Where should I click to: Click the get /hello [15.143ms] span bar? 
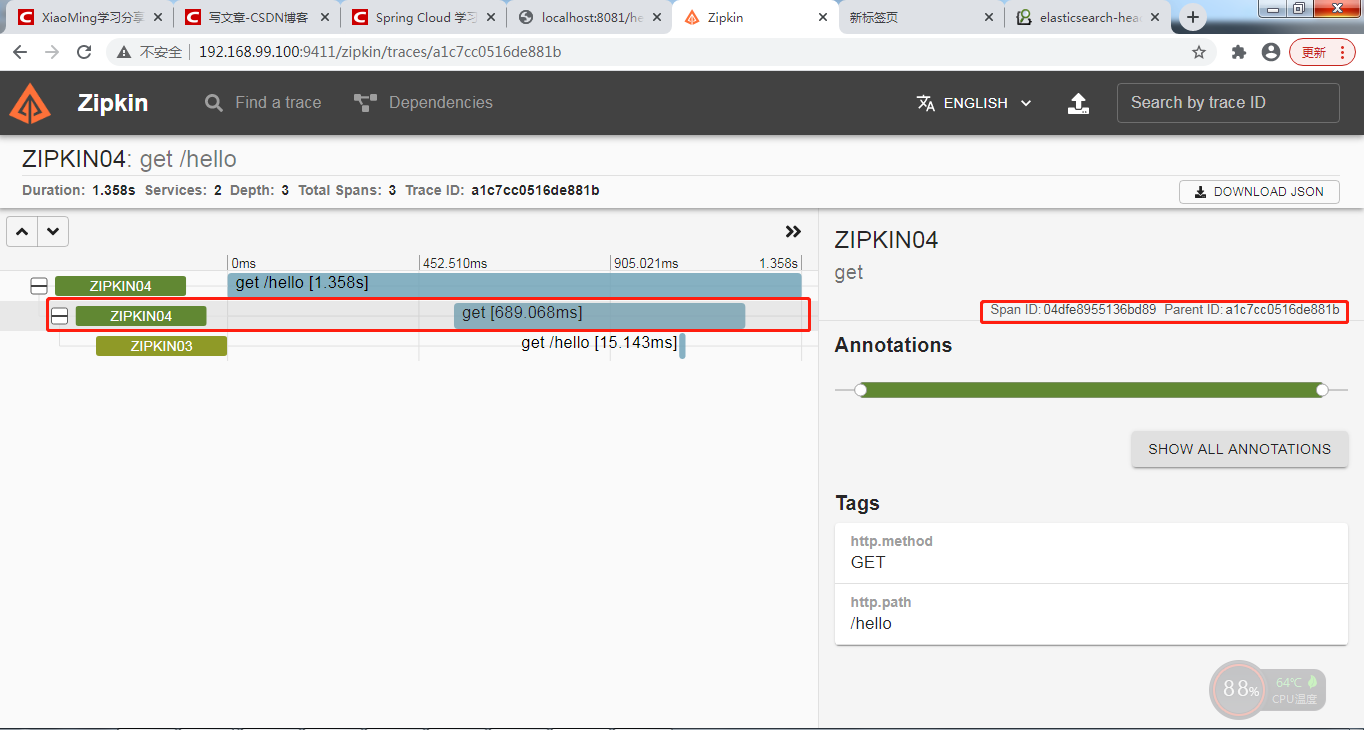point(682,346)
